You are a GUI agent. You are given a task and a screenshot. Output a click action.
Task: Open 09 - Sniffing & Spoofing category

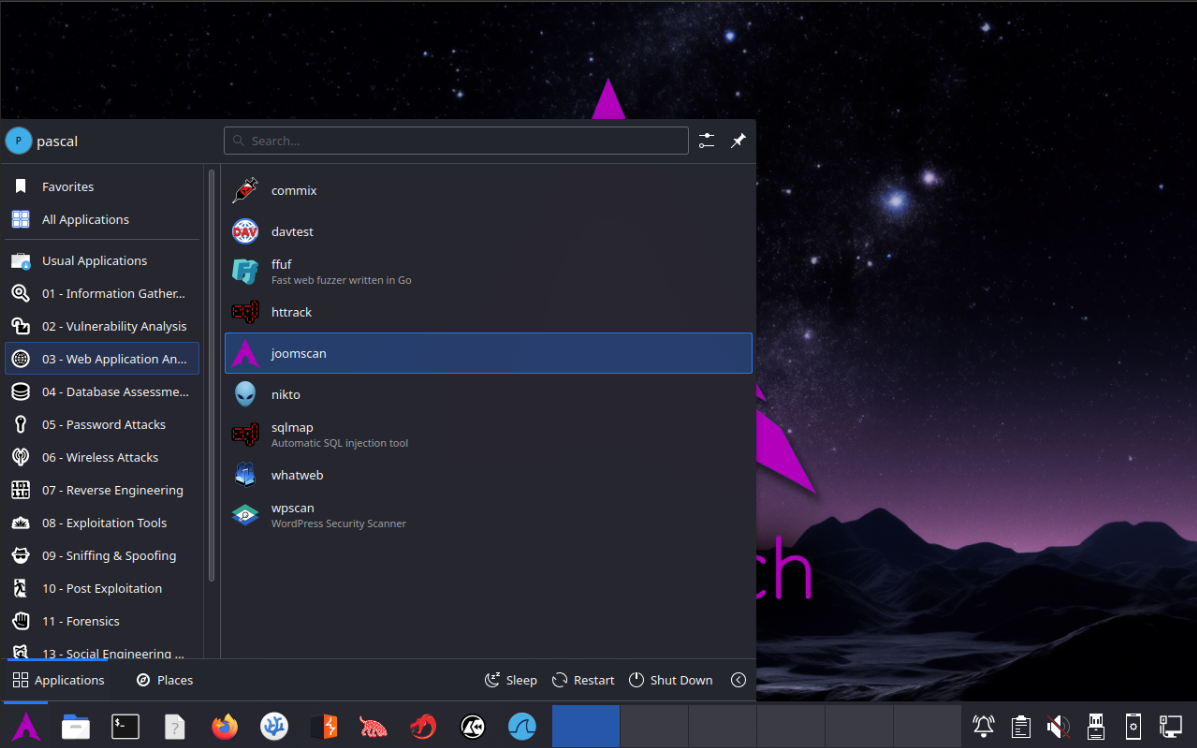(102, 556)
